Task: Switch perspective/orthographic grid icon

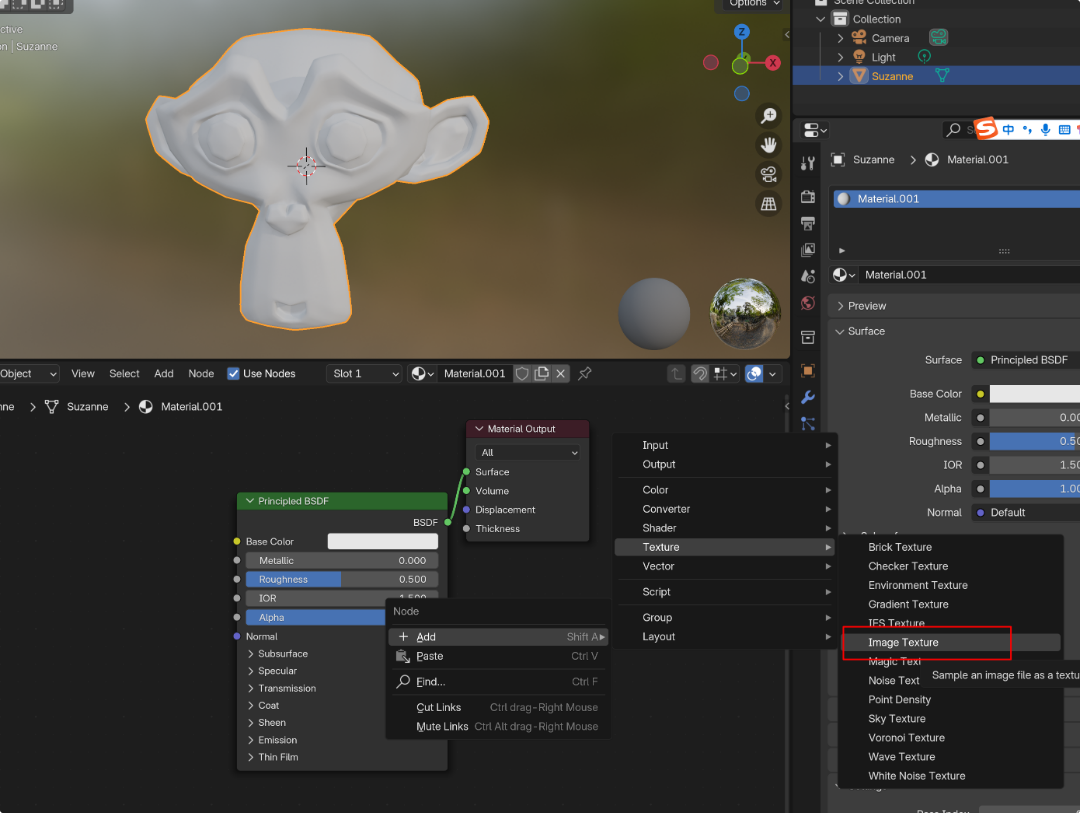Action: (x=768, y=205)
